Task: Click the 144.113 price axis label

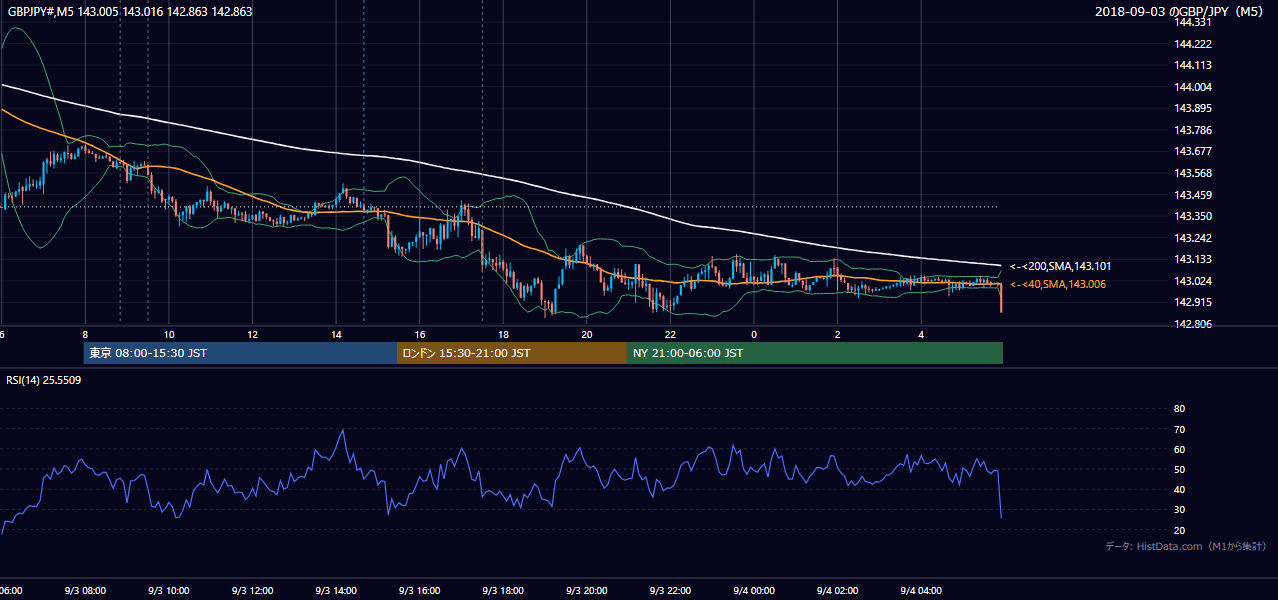Action: (1192, 65)
